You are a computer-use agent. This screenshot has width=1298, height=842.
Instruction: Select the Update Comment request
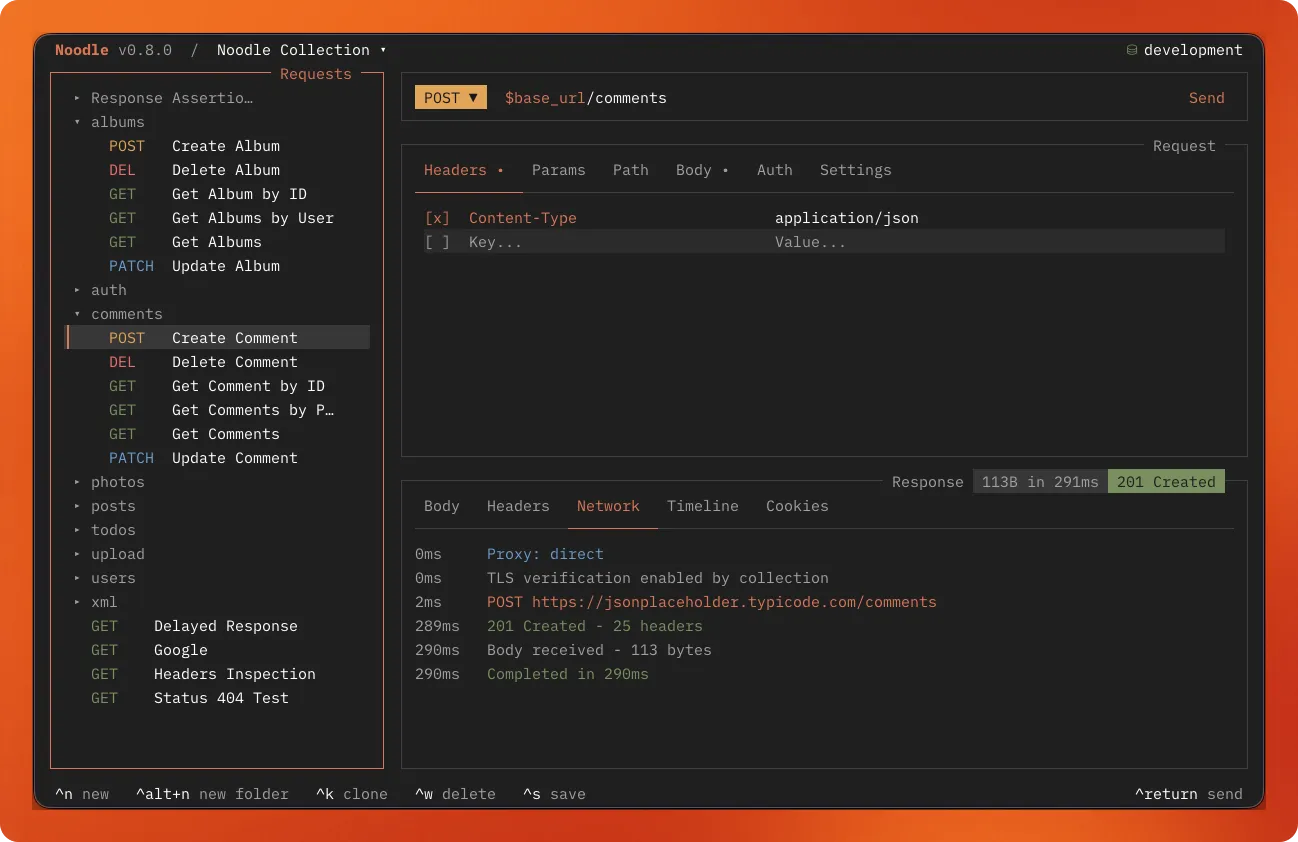[x=218, y=458]
